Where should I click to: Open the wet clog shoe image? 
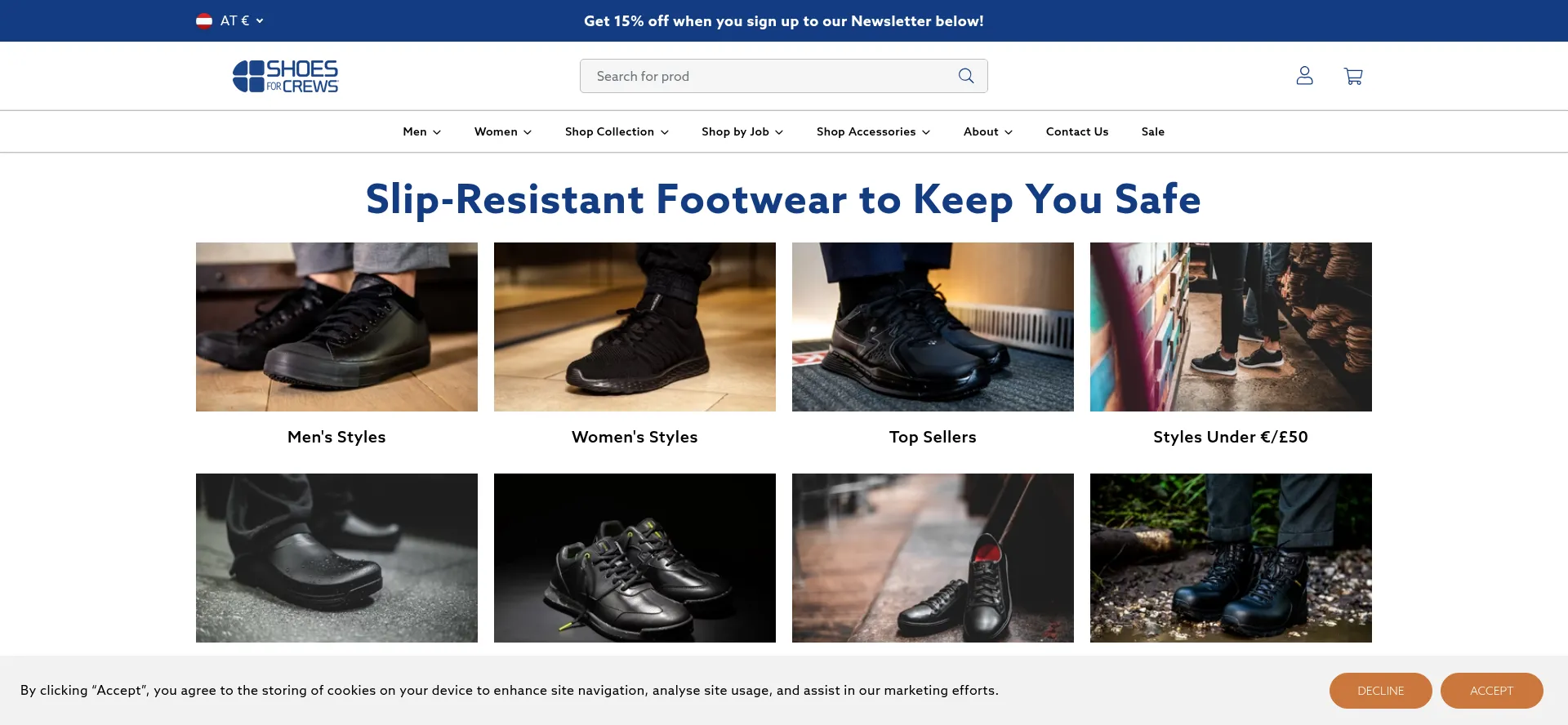pos(336,558)
